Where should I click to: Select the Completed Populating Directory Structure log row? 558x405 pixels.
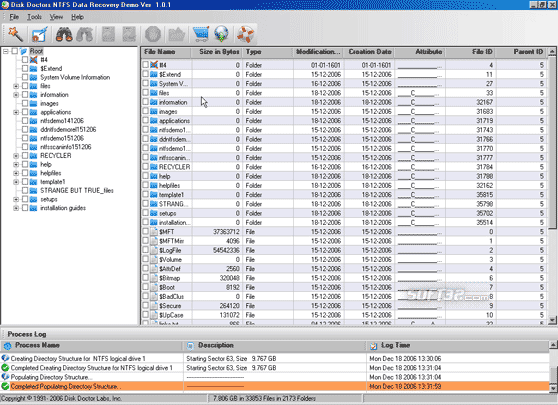click(x=274, y=386)
